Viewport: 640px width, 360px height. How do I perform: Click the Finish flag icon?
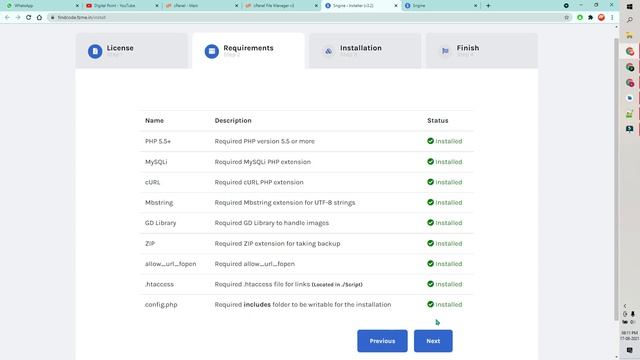[445, 51]
